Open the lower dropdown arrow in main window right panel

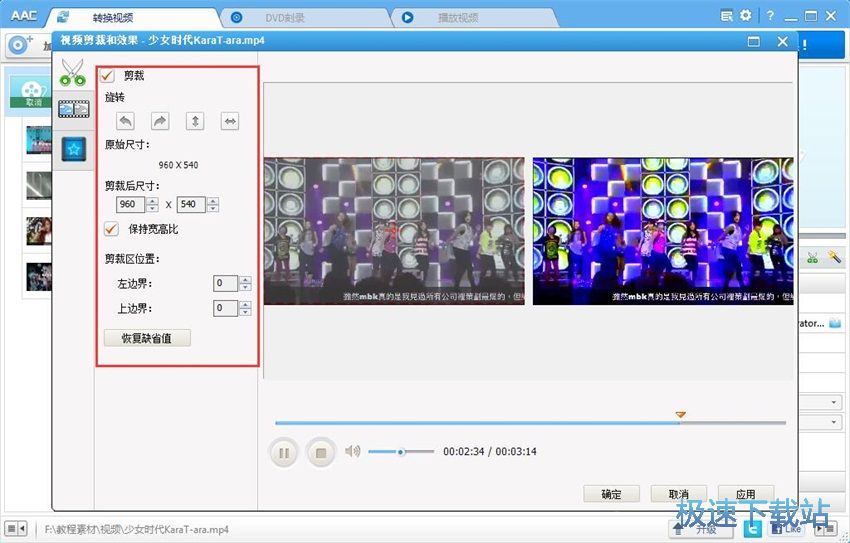pyautogui.click(x=834, y=422)
